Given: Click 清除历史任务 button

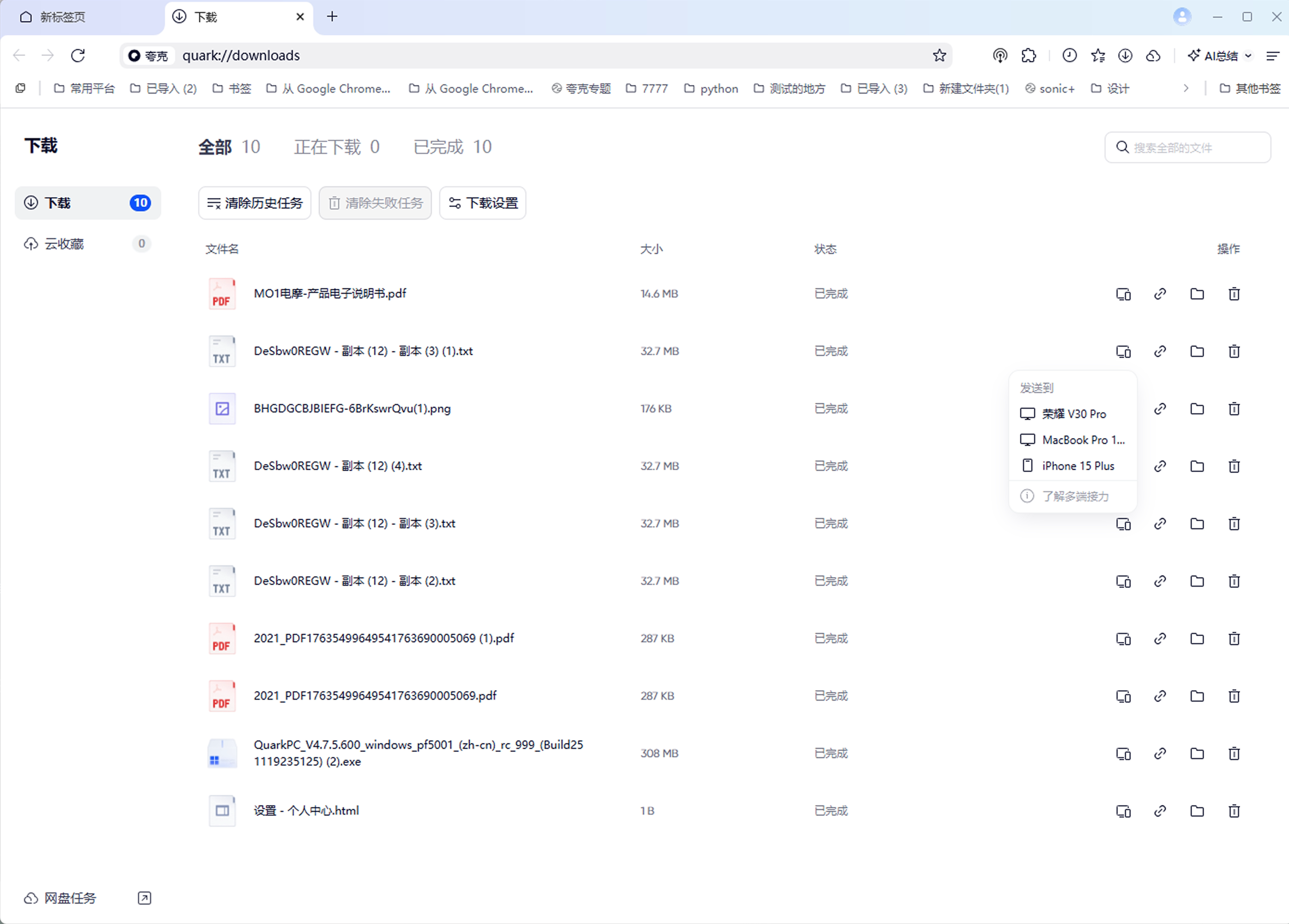Looking at the screenshot, I should point(255,203).
